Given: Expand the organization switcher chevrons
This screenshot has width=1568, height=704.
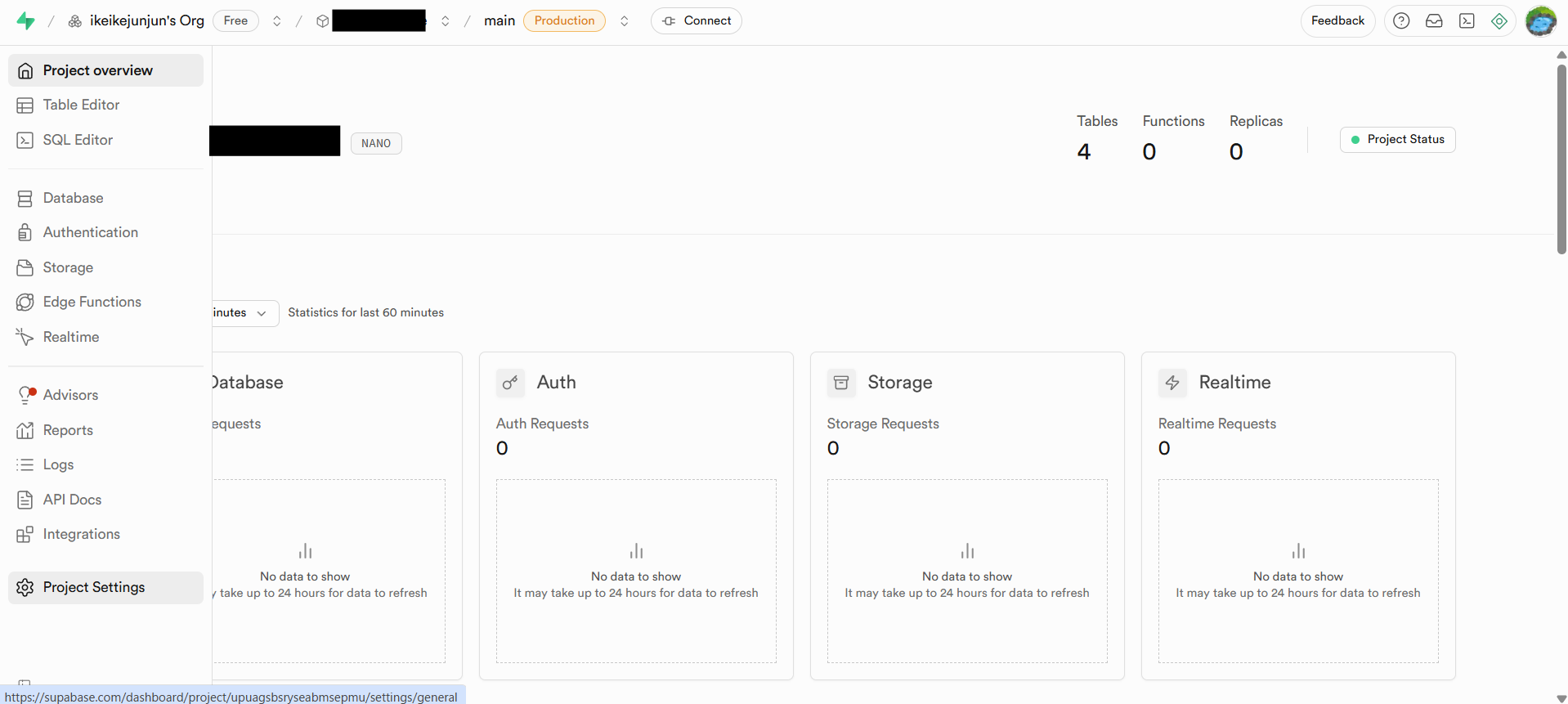Looking at the screenshot, I should coord(277,21).
